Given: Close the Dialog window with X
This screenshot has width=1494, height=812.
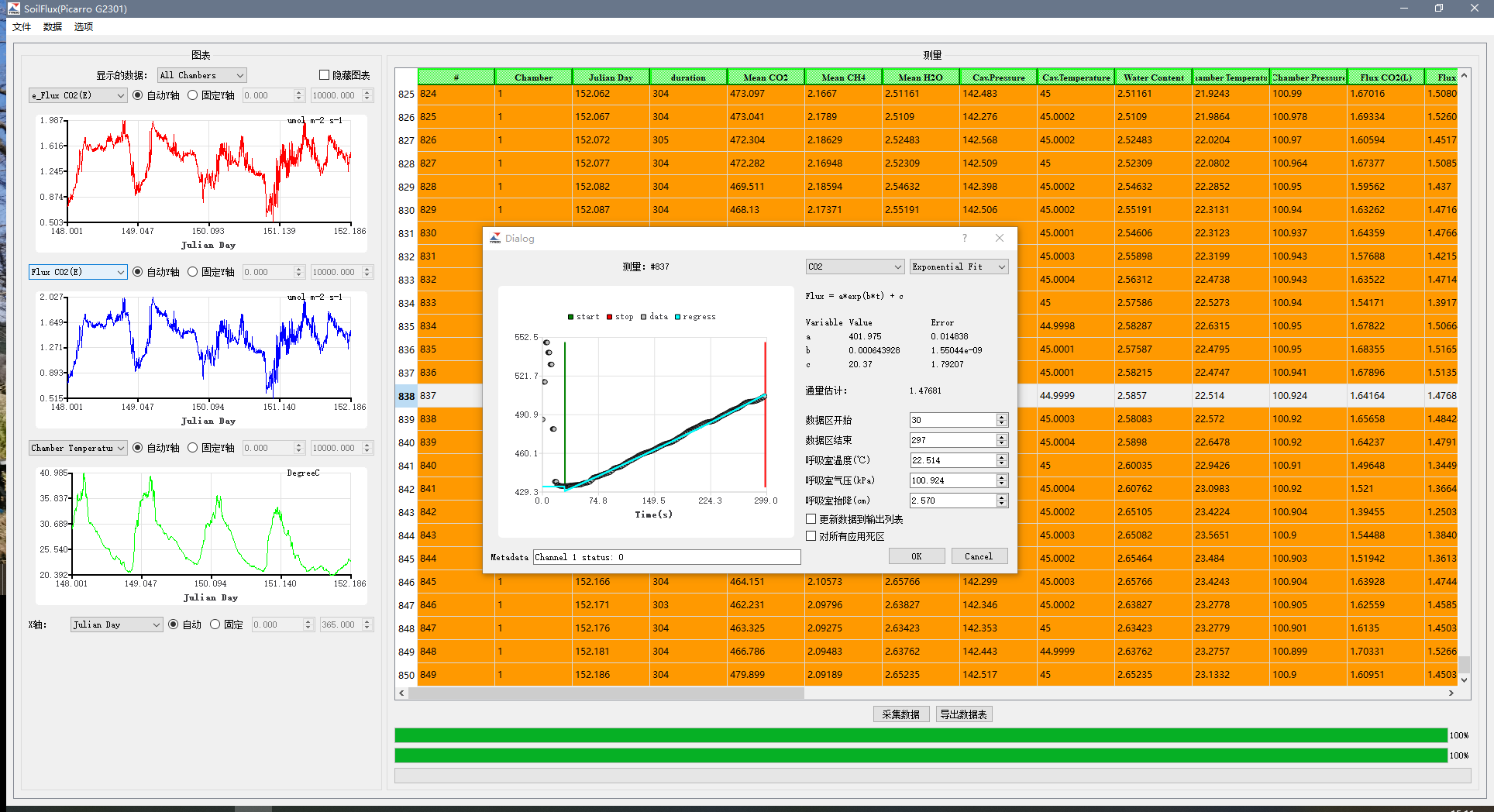Looking at the screenshot, I should click(x=1000, y=238).
